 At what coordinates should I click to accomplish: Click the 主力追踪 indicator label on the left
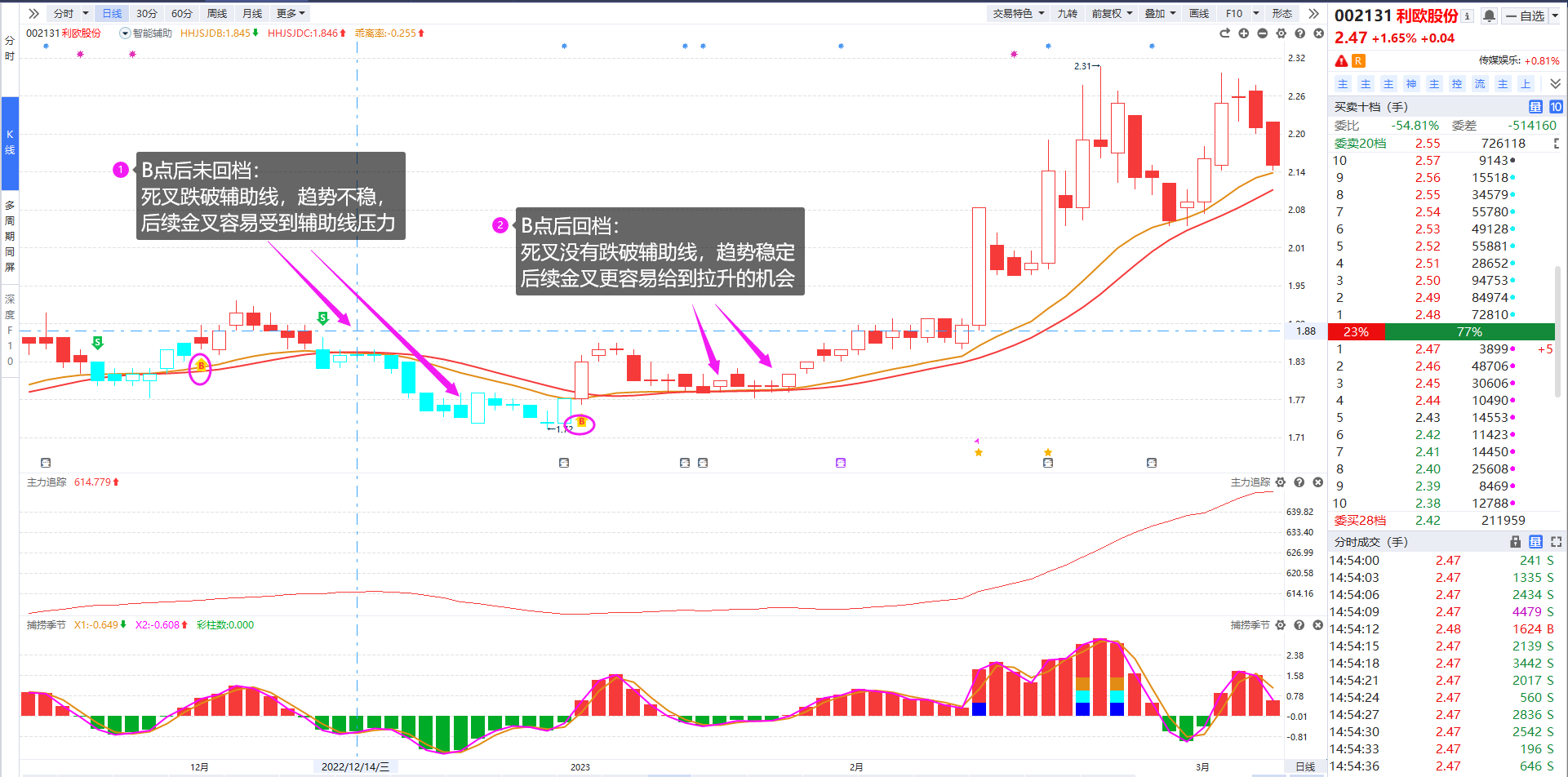coord(47,482)
